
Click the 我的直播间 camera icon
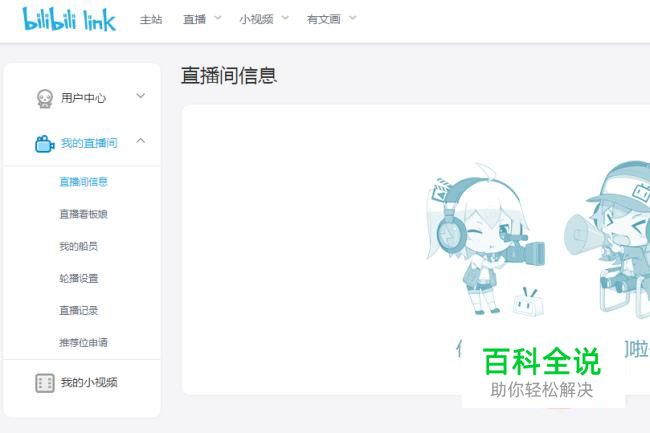(45, 144)
